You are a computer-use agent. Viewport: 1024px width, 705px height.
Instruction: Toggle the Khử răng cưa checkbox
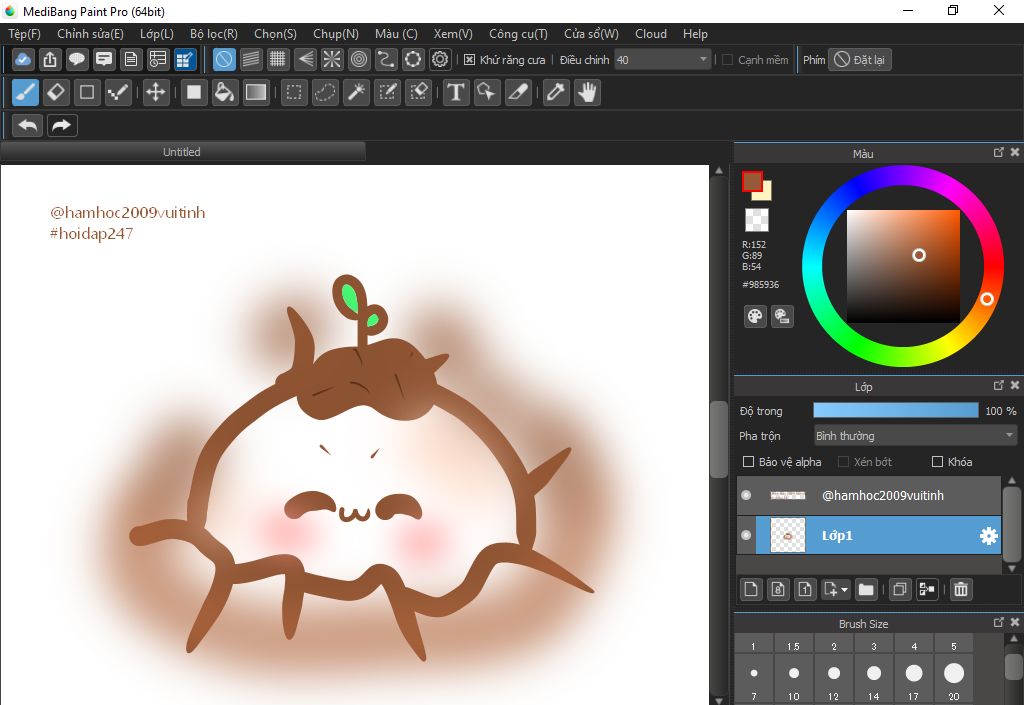coord(469,60)
